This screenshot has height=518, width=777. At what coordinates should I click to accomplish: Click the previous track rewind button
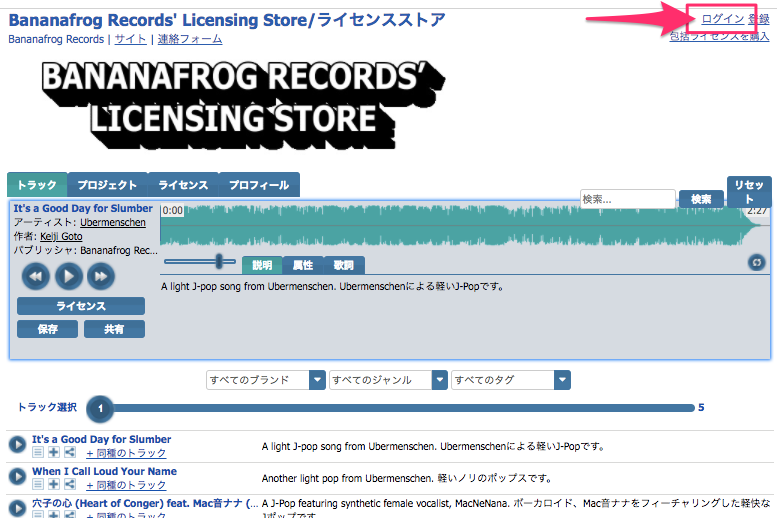tap(36, 276)
